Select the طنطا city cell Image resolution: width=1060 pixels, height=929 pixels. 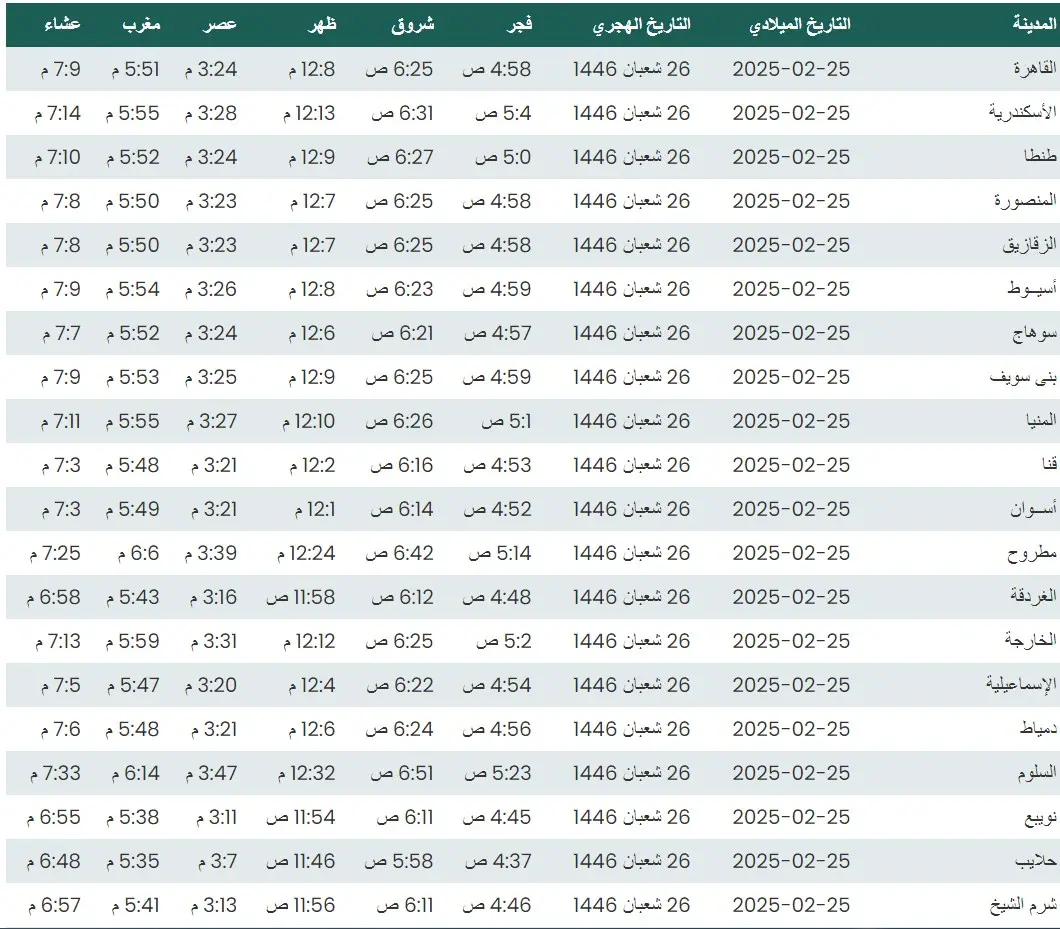point(1040,156)
